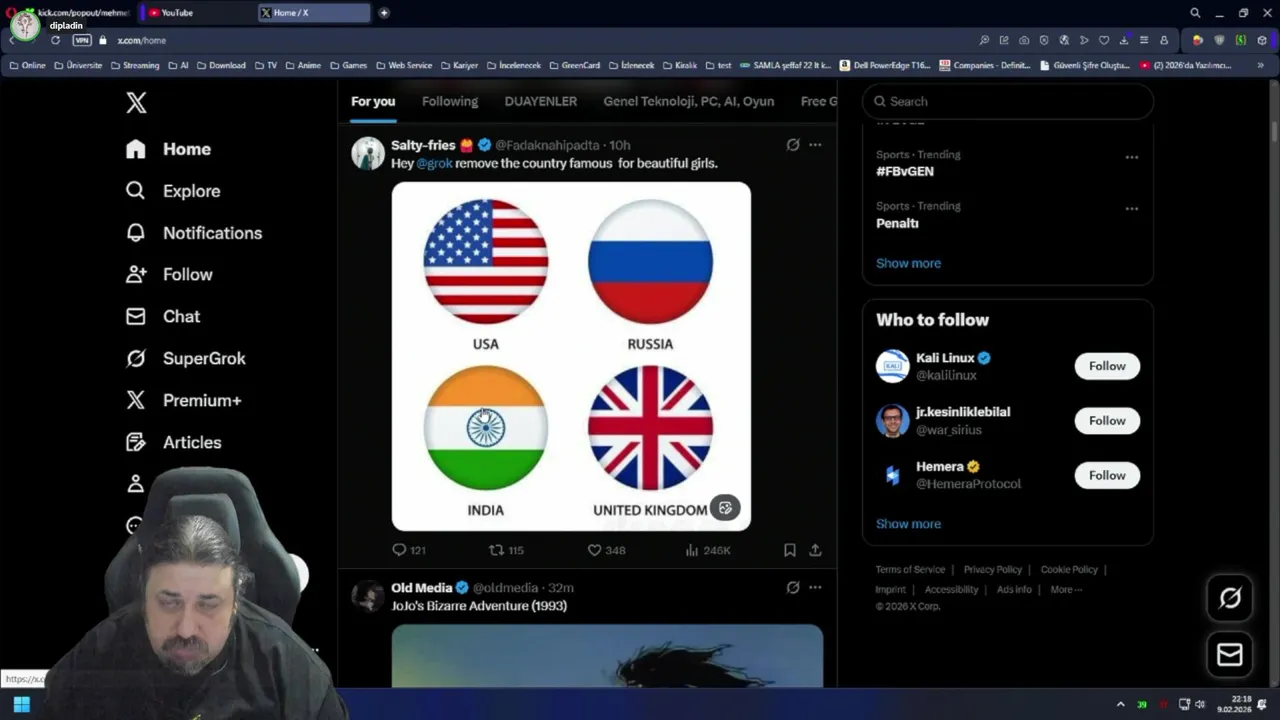Open the Privacy Policy link

993,569
